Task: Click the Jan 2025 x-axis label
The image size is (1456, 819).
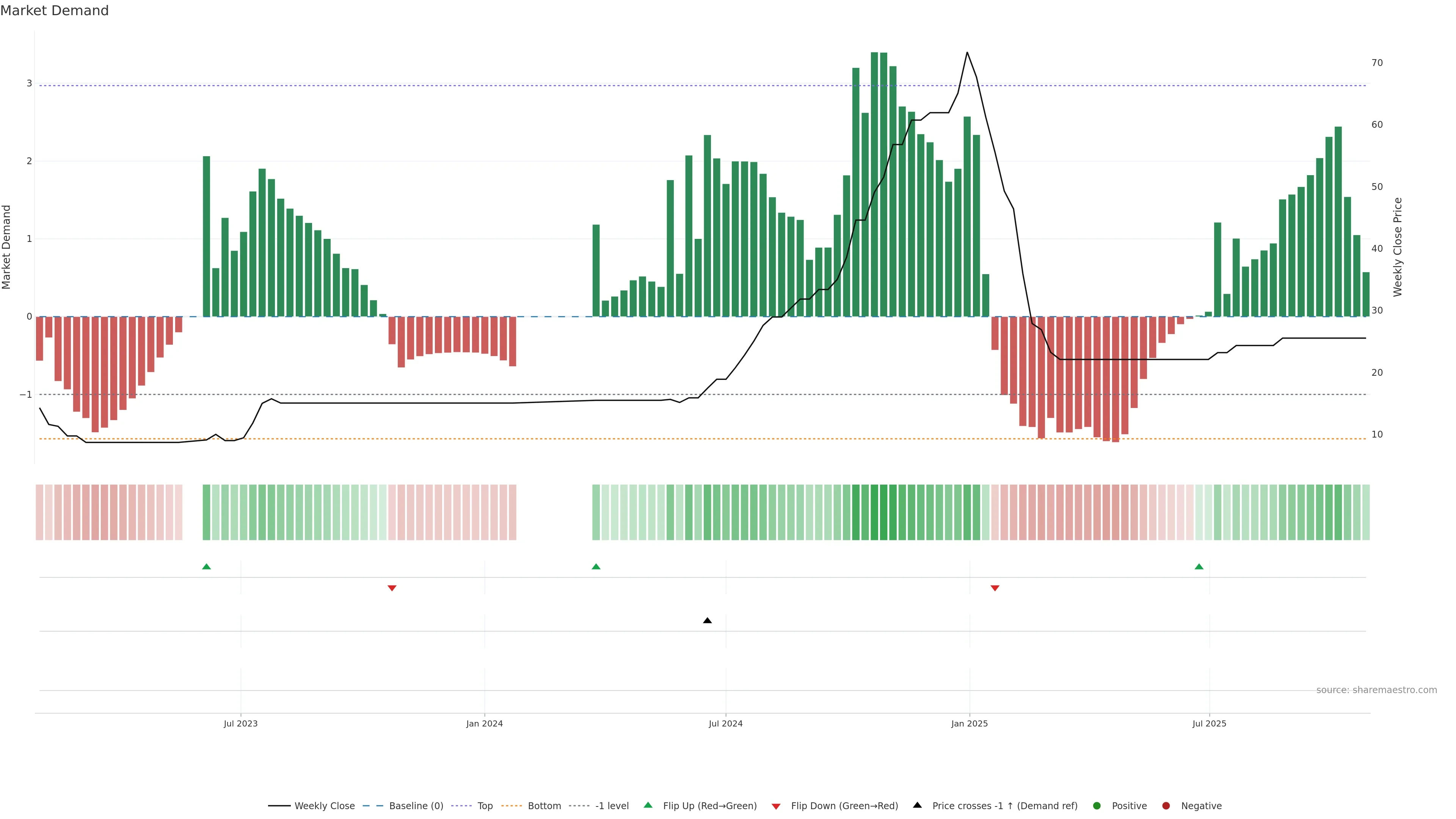Action: click(970, 724)
